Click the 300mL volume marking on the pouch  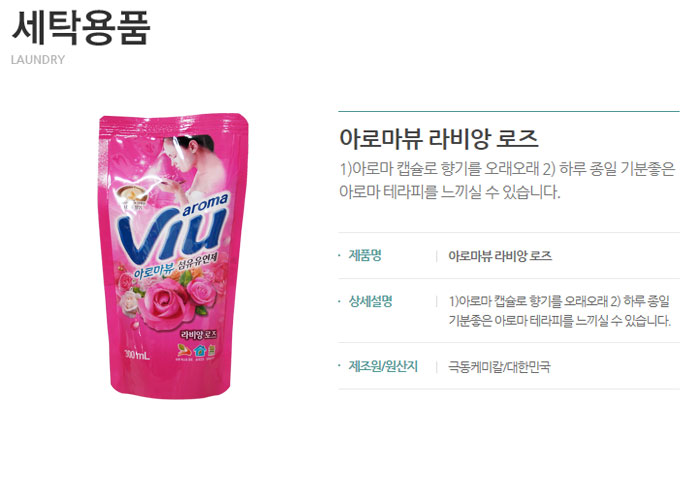point(137,355)
